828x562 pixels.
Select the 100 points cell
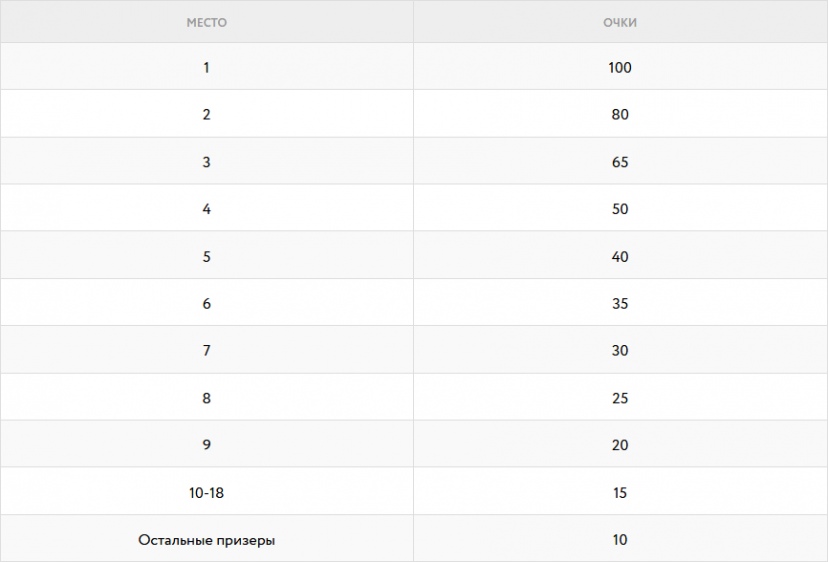620,67
